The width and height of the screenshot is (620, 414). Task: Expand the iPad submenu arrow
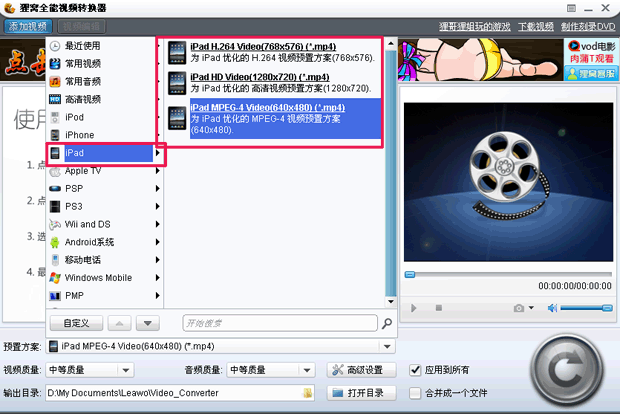tap(157, 153)
